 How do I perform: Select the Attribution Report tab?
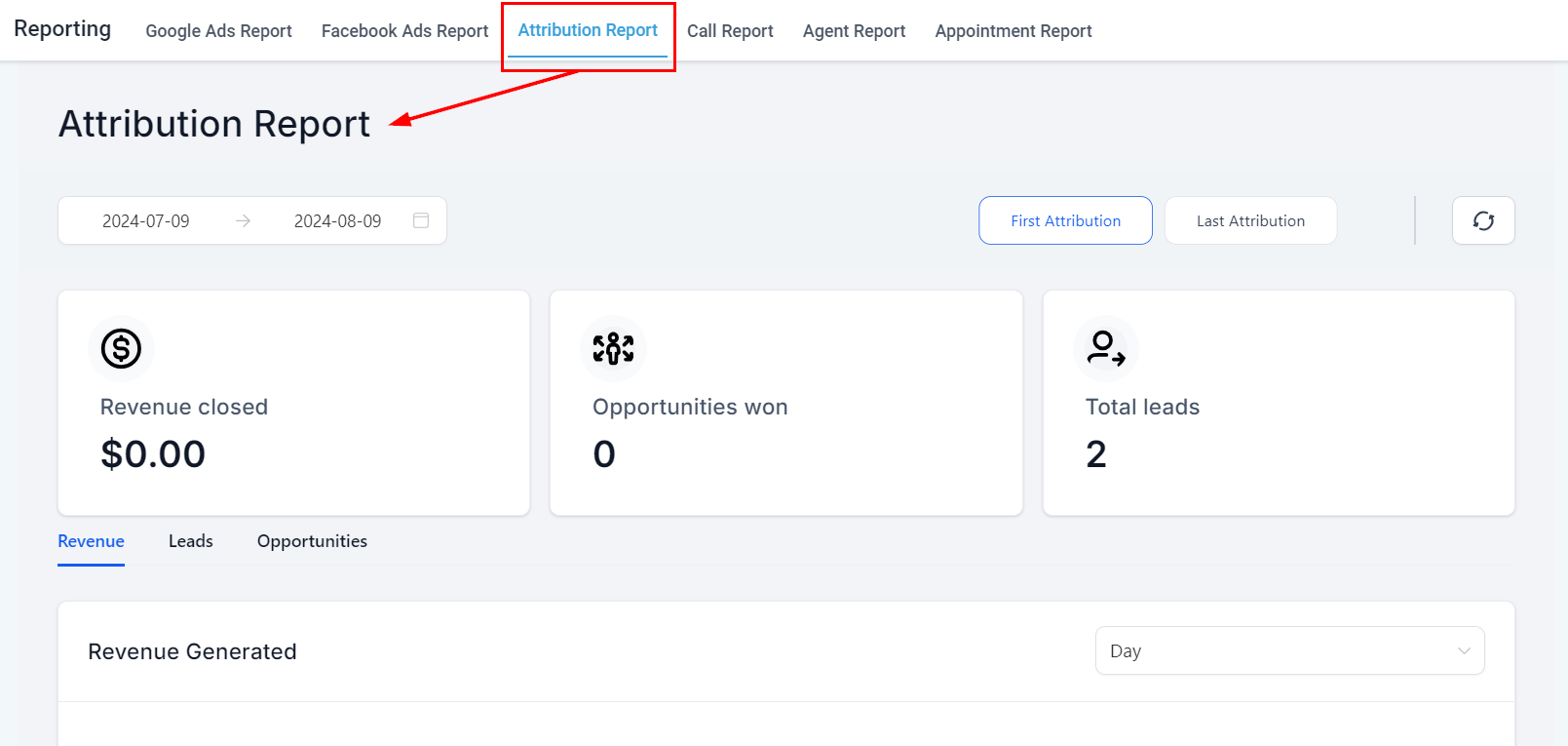pyautogui.click(x=588, y=30)
